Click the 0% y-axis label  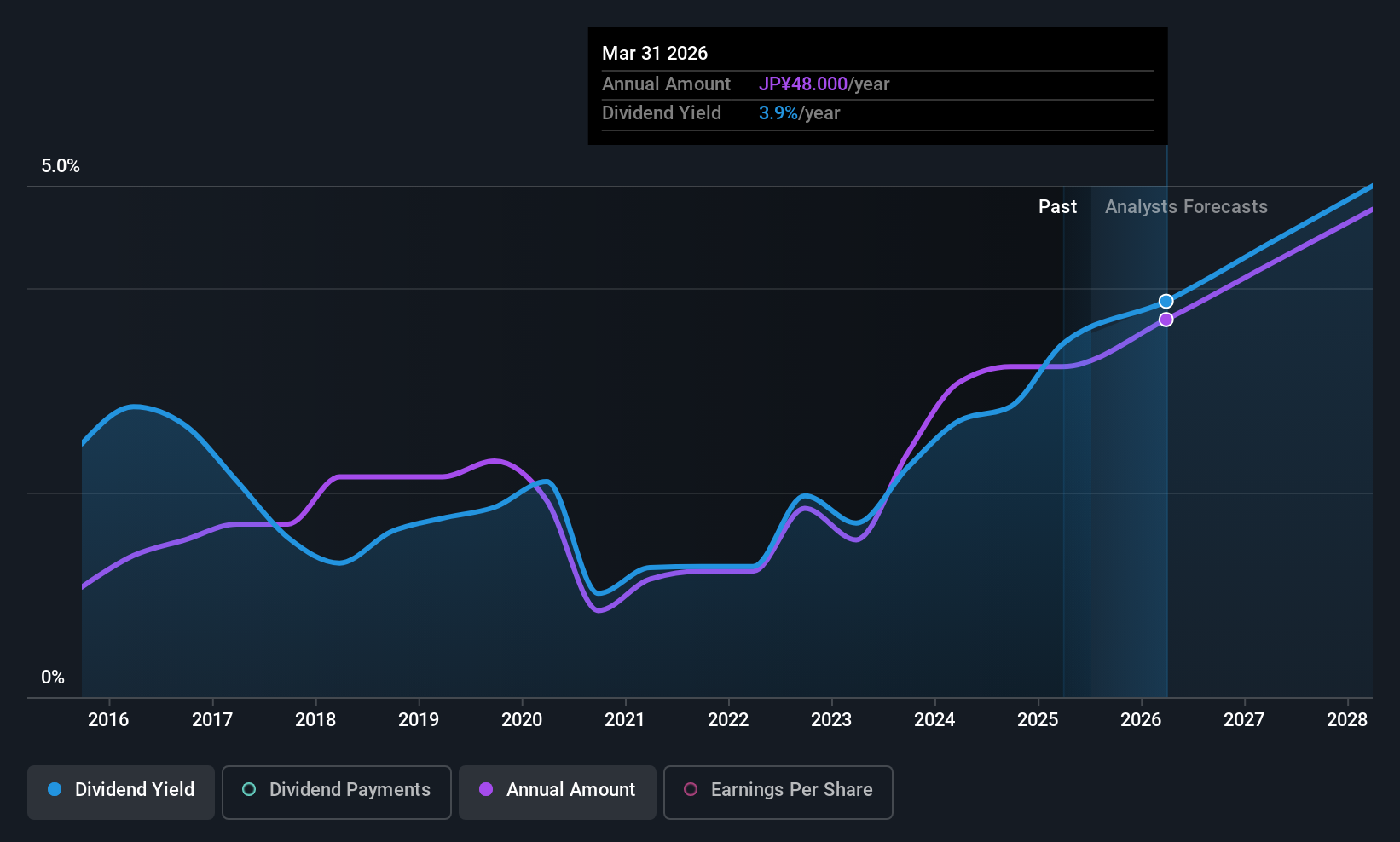53,678
